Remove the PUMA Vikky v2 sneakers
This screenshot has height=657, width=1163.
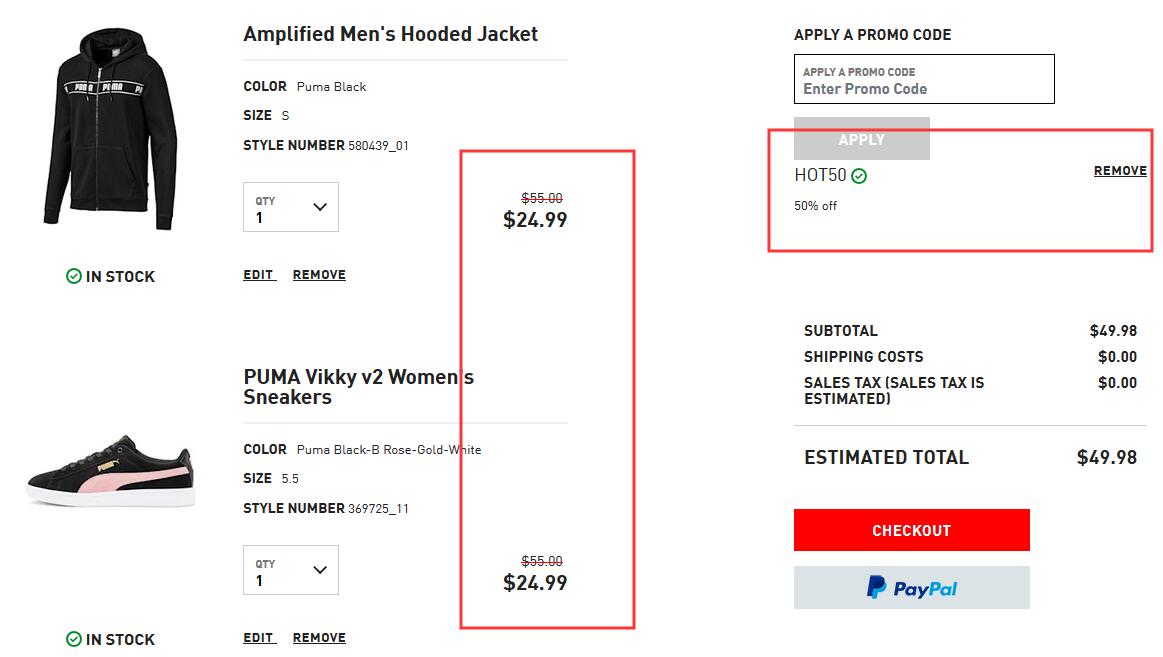[x=319, y=638]
